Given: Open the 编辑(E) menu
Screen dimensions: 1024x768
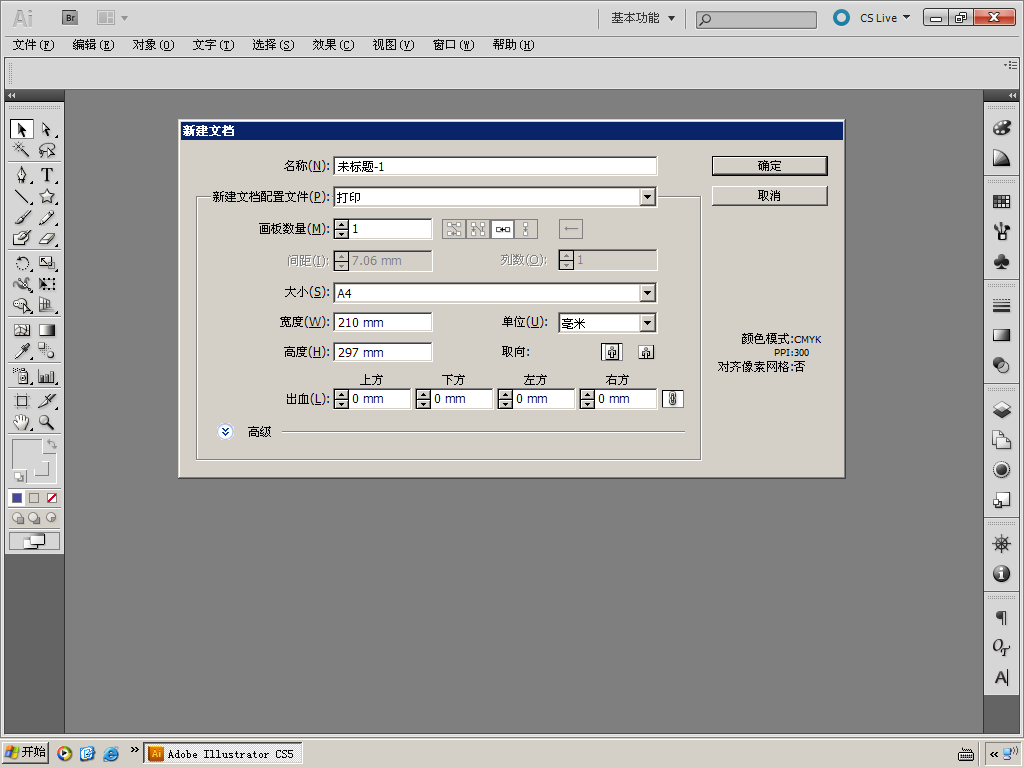Looking at the screenshot, I should click(93, 45).
